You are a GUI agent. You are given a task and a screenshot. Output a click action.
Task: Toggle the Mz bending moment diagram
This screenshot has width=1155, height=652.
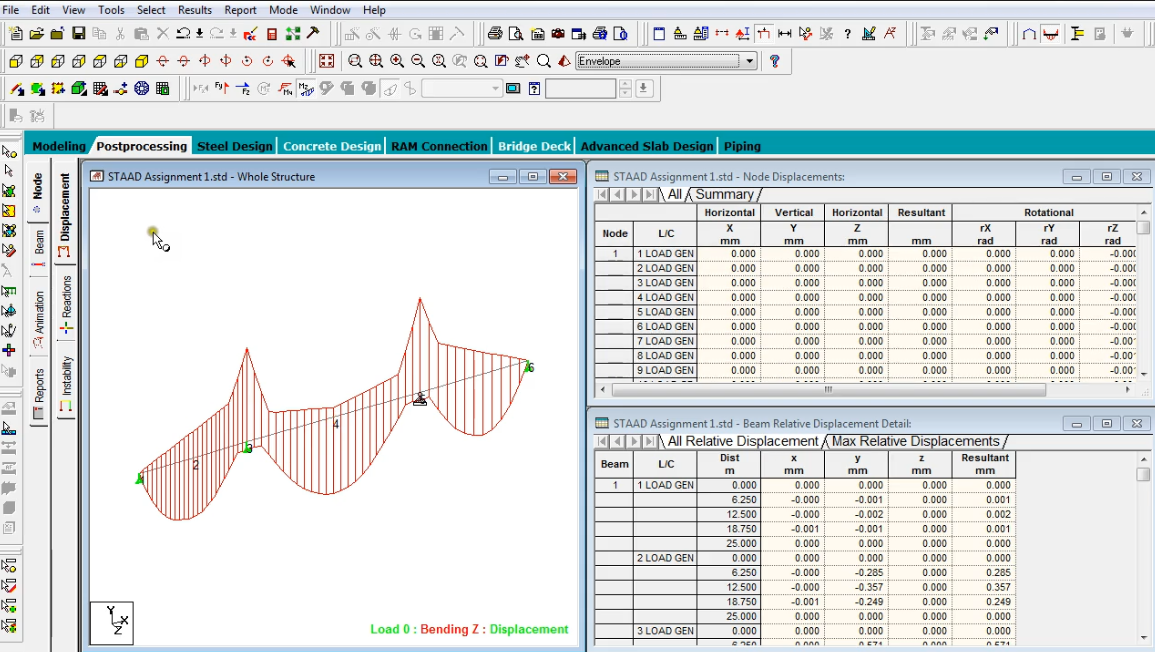point(305,88)
